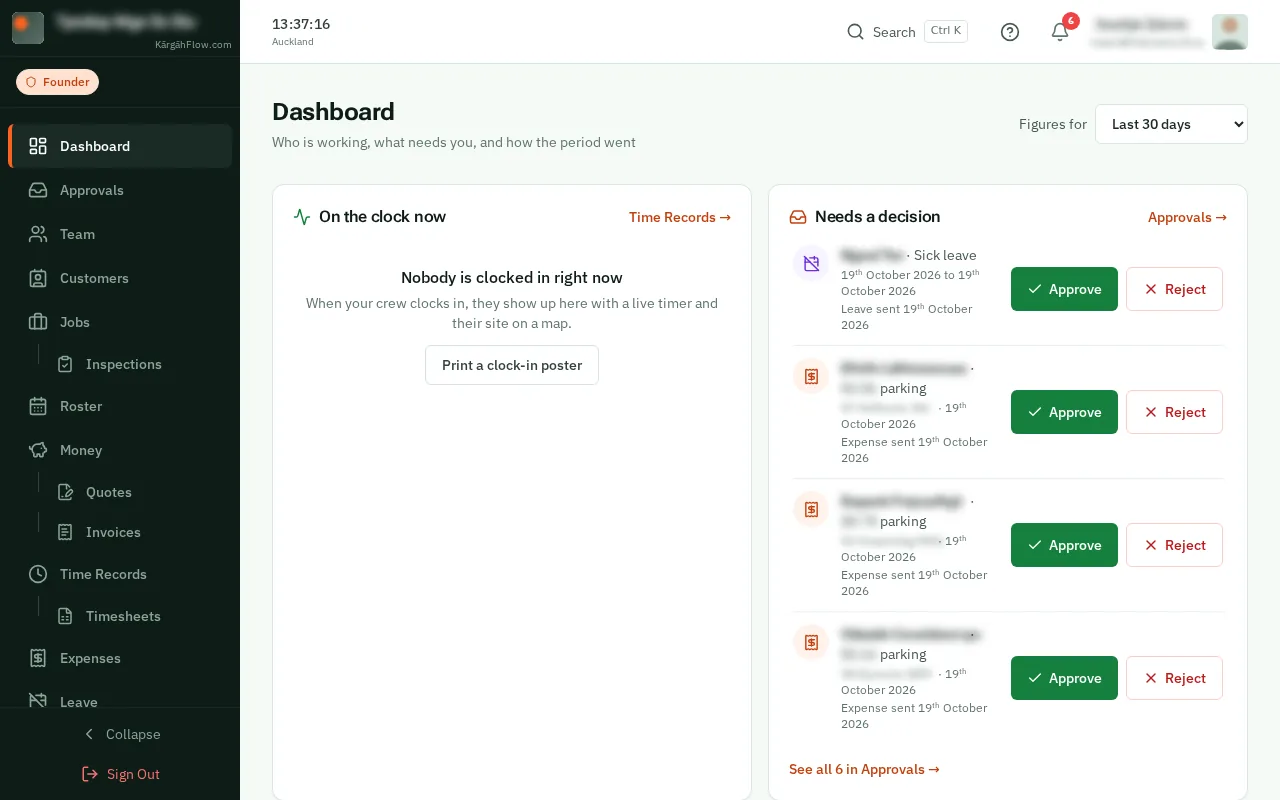Viewport: 1280px width, 800px height.
Task: Click the search magnifier icon
Action: pos(855,32)
